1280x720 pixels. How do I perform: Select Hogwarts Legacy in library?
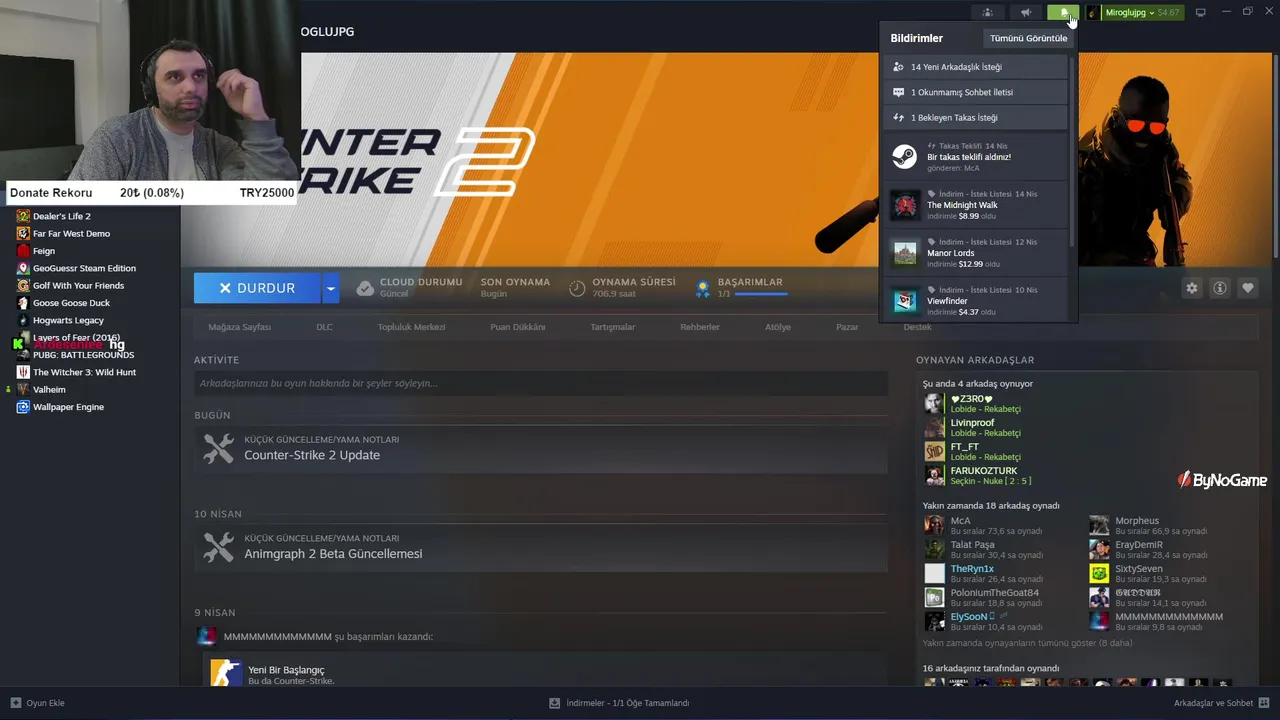[68, 320]
